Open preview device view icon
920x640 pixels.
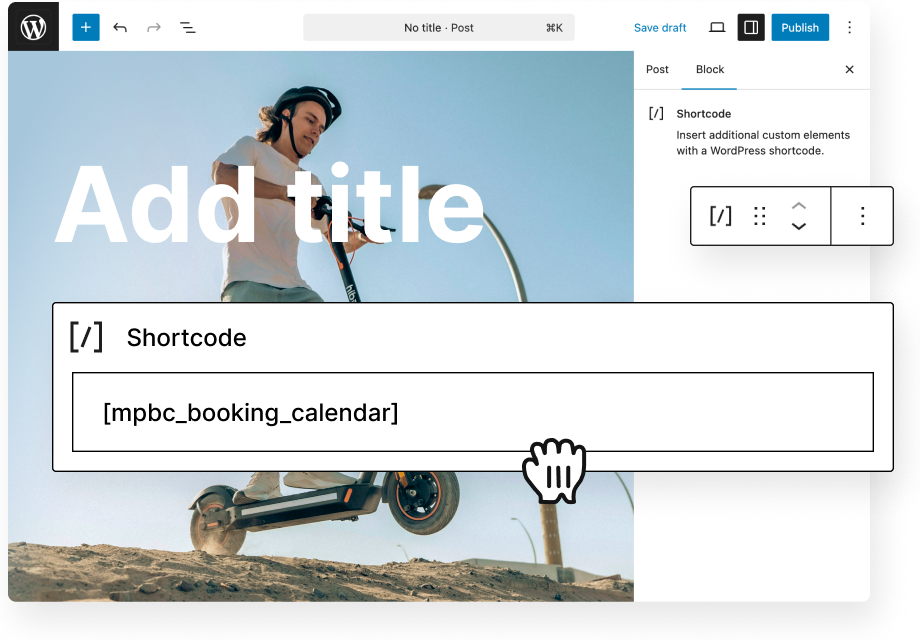coord(717,27)
